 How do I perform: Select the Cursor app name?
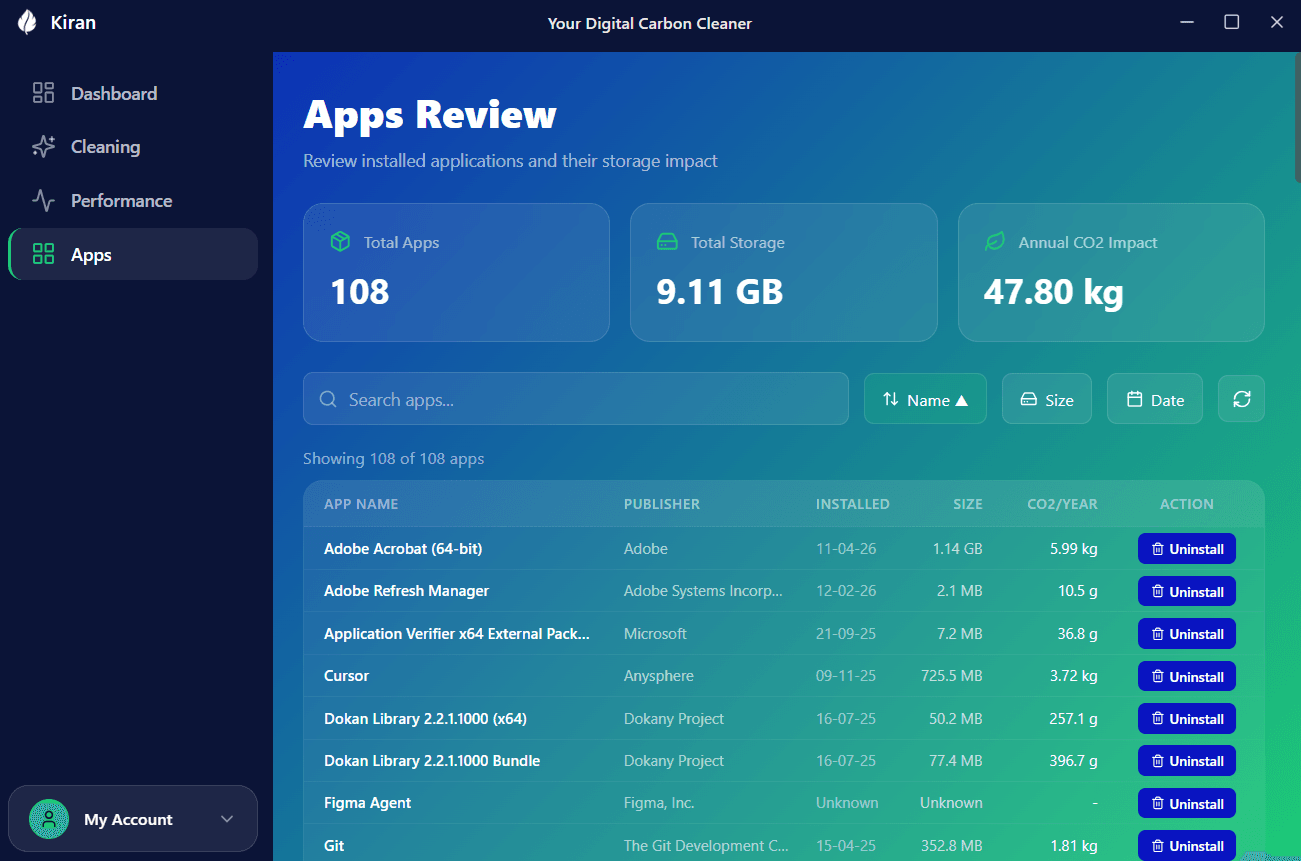click(x=347, y=676)
